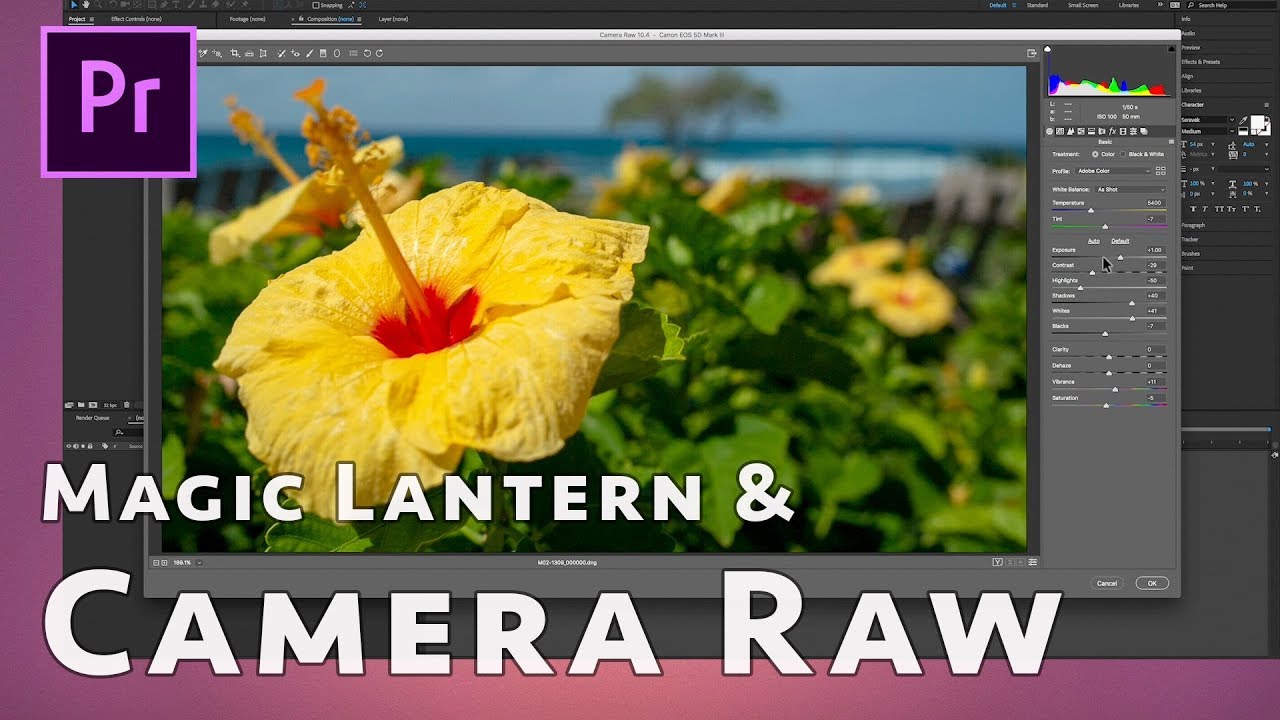Open the profile browser grid icon
This screenshot has height=720, width=1280.
pyautogui.click(x=1161, y=171)
